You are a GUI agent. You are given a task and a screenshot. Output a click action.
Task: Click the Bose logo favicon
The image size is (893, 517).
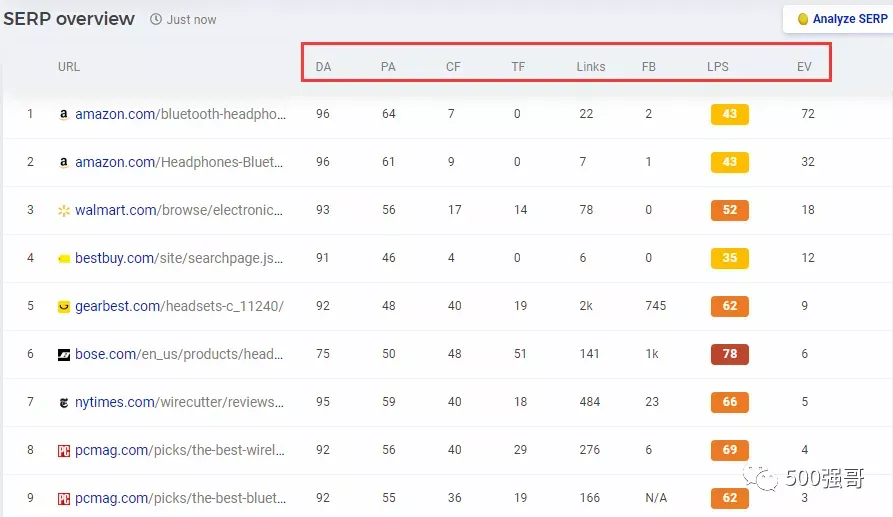click(x=64, y=355)
